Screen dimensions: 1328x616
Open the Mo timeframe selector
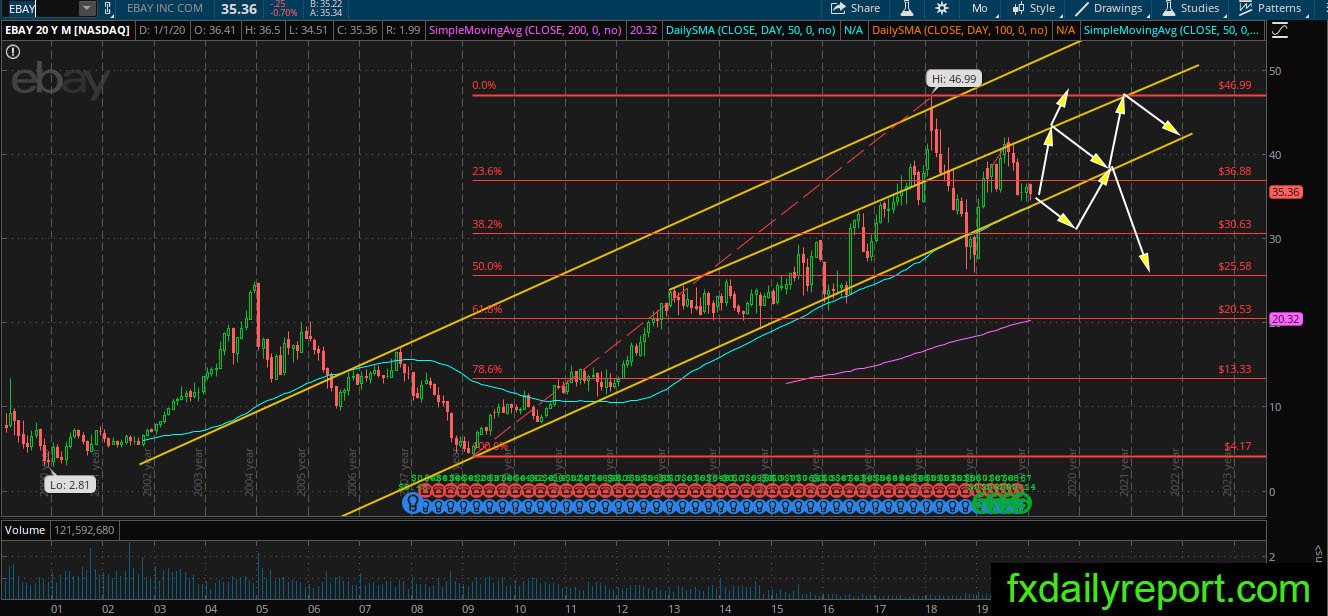pyautogui.click(x=980, y=8)
